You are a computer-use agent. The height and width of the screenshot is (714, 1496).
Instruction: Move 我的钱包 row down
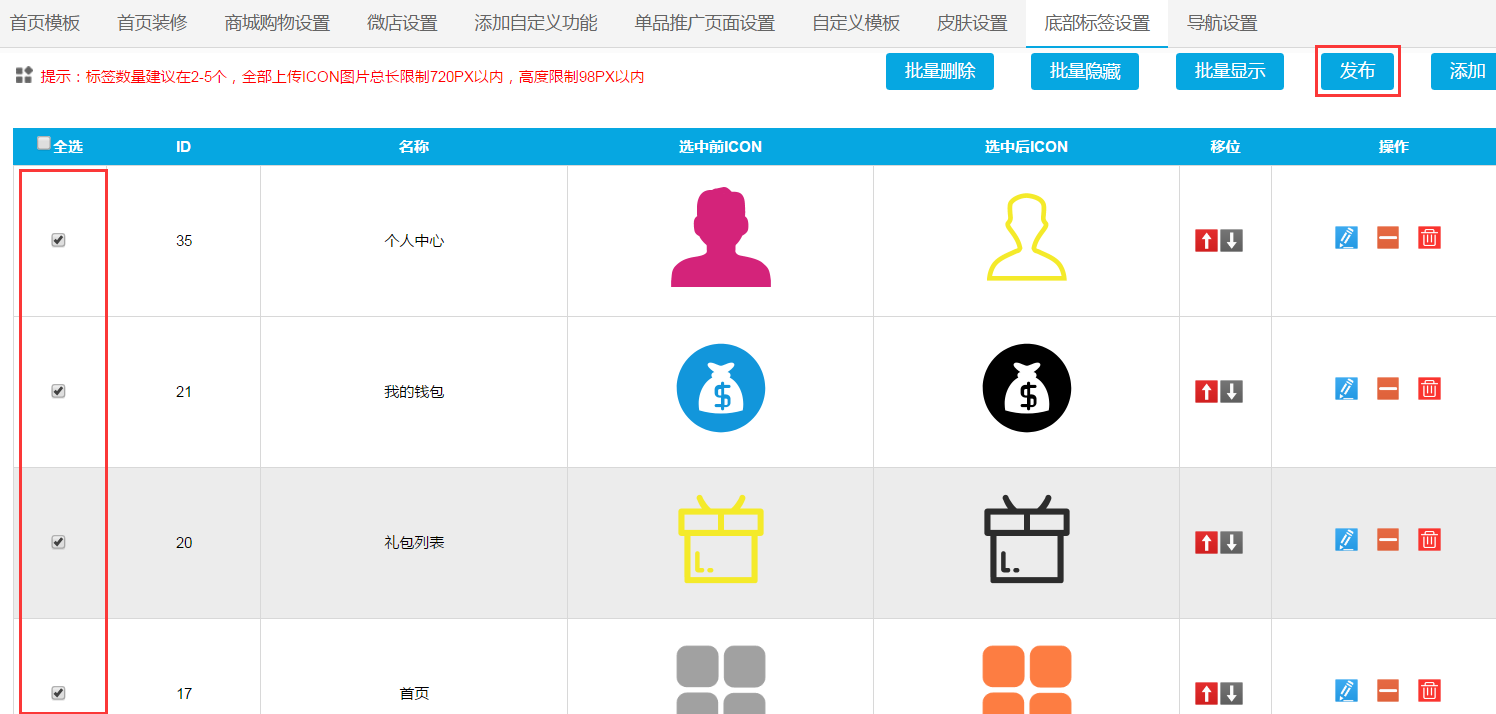pyautogui.click(x=1232, y=392)
